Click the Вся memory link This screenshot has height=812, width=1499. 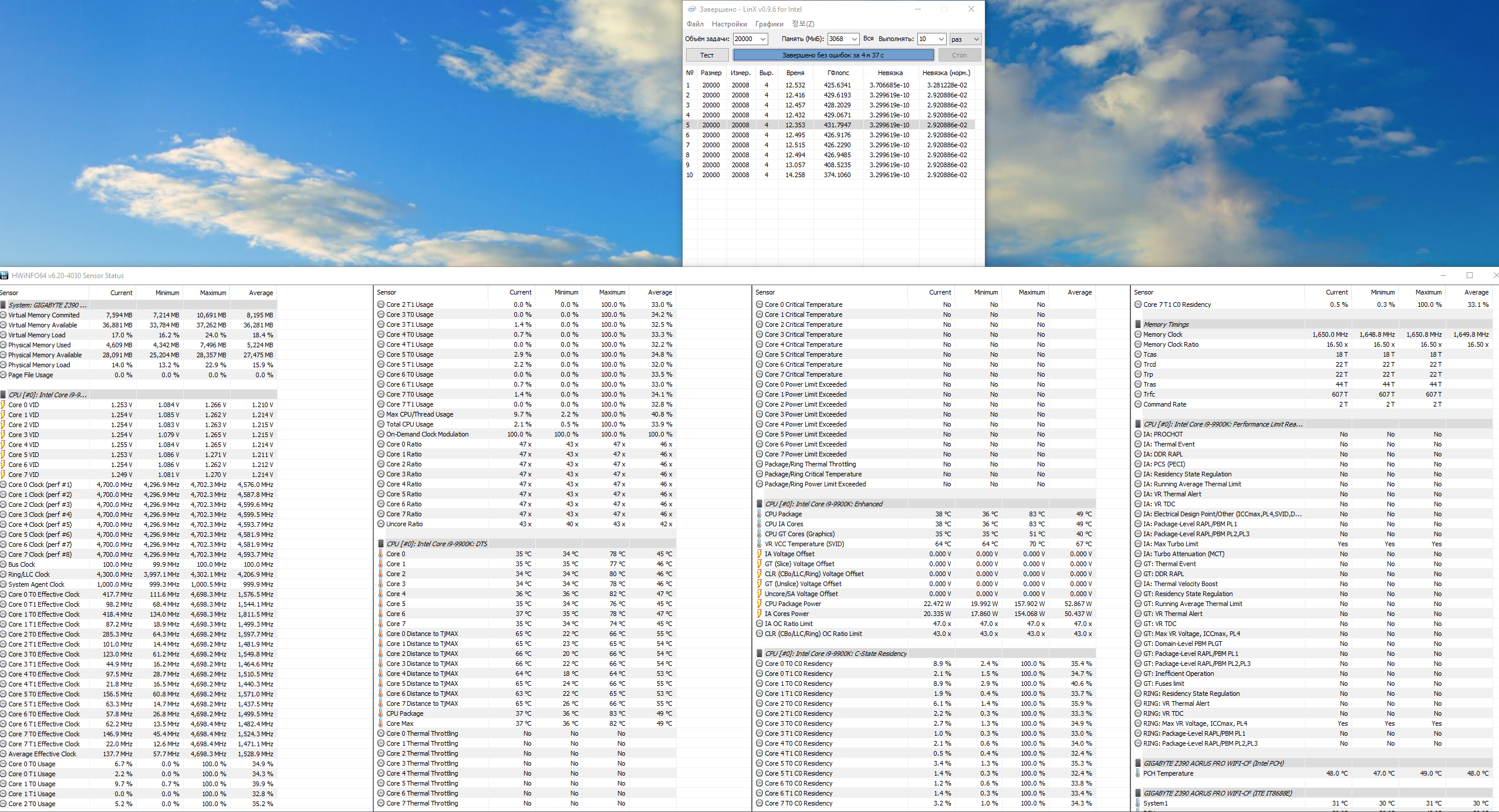pos(868,39)
